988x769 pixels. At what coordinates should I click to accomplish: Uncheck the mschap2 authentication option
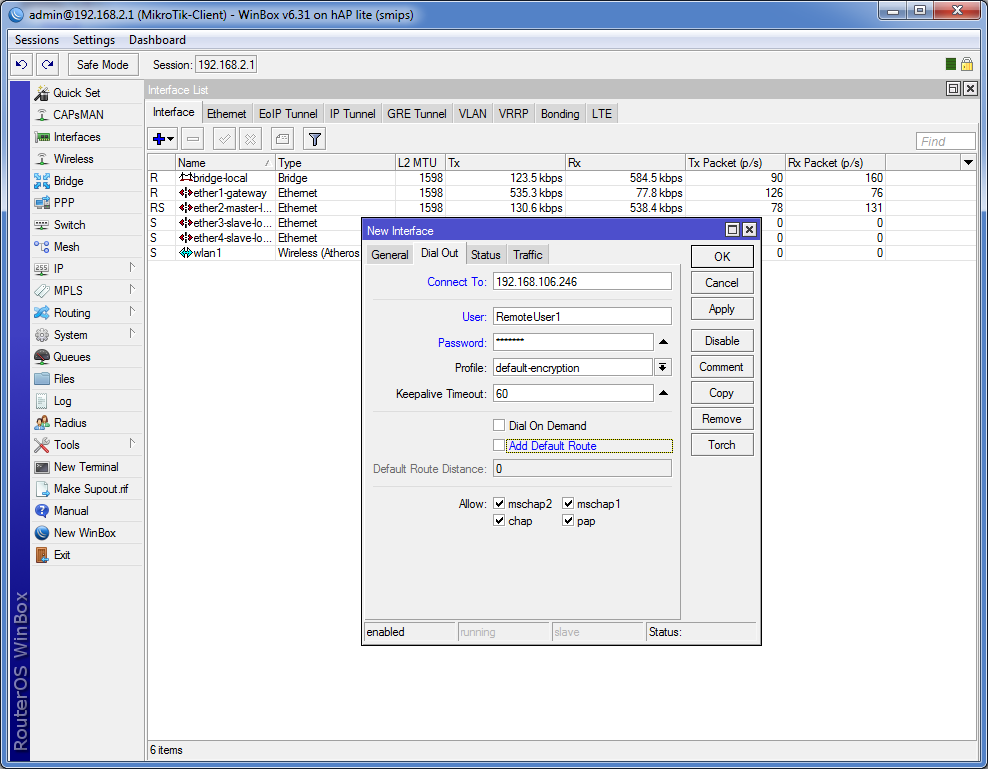click(x=500, y=504)
